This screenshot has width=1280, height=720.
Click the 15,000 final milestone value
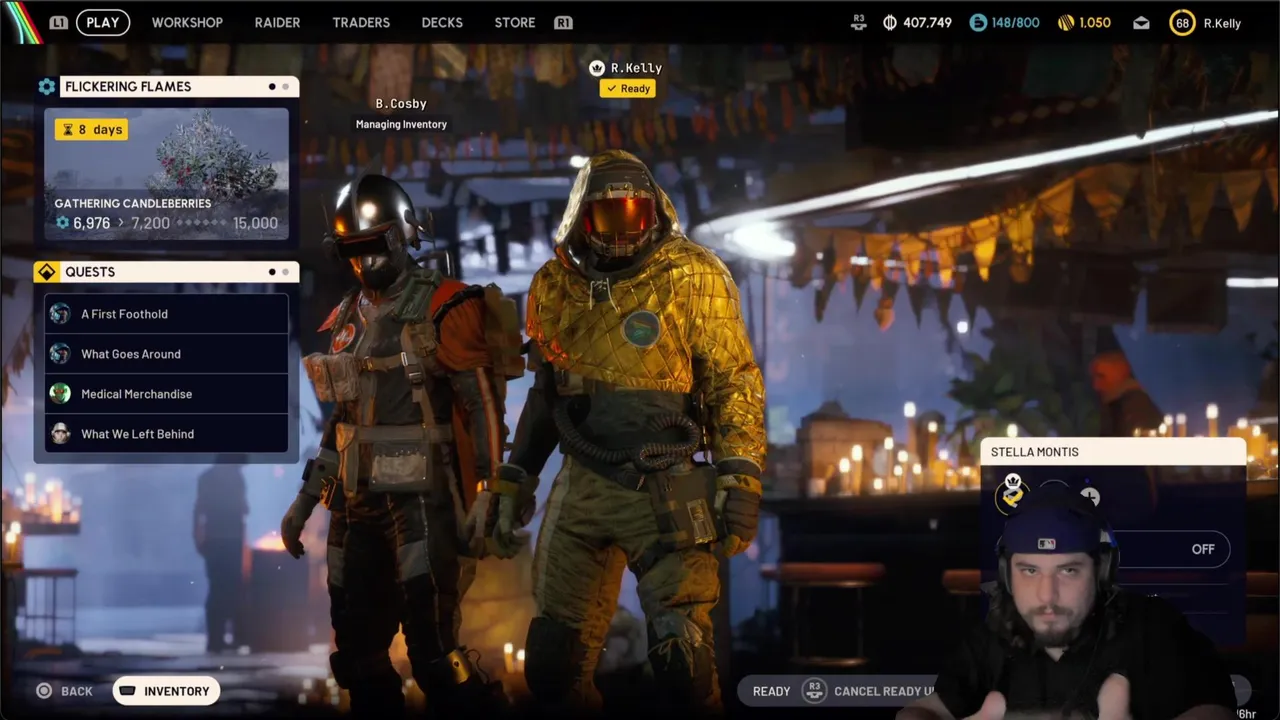(255, 223)
